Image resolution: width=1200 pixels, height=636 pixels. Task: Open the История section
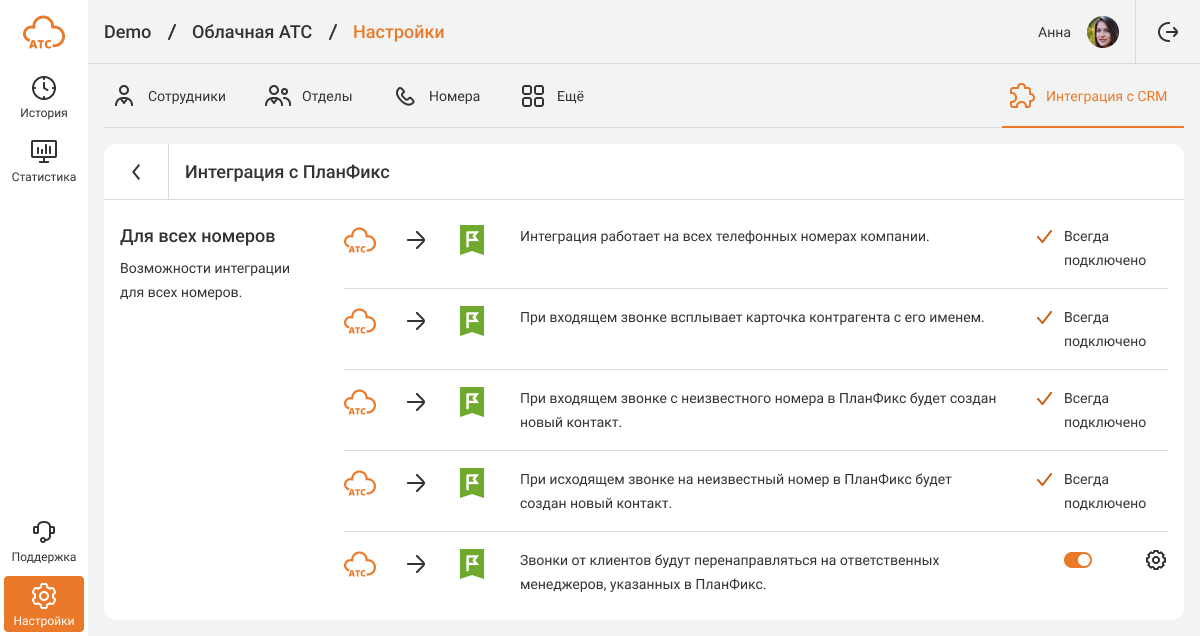click(44, 98)
